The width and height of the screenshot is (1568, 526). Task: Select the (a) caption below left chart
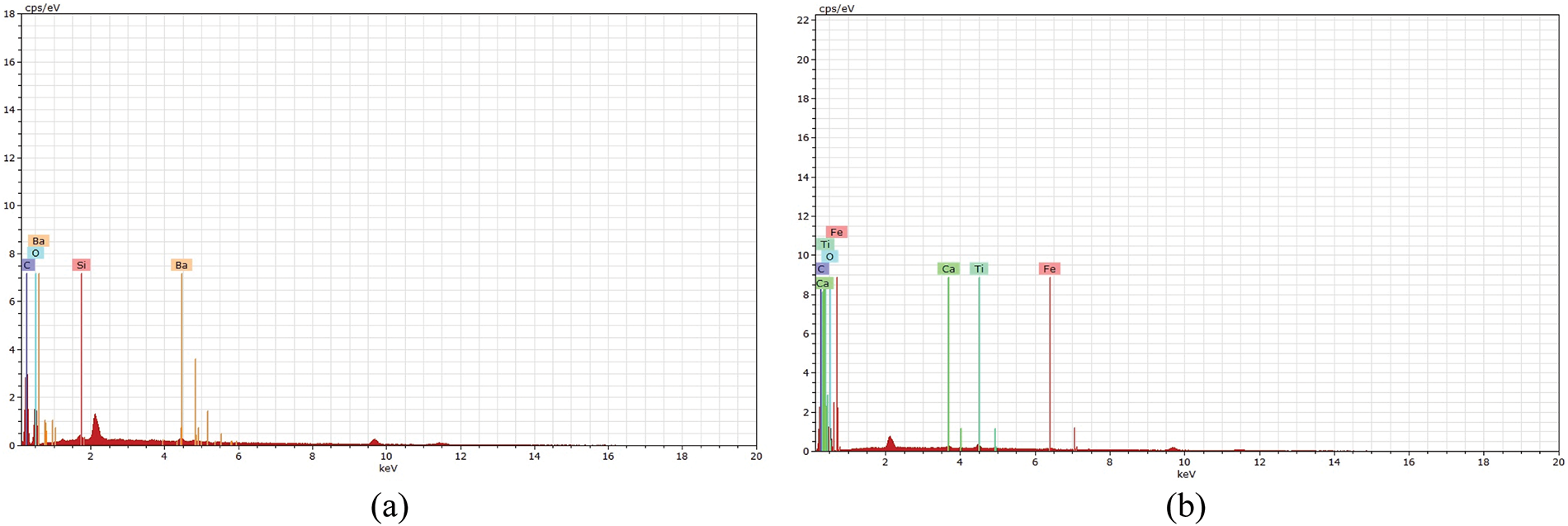389,506
